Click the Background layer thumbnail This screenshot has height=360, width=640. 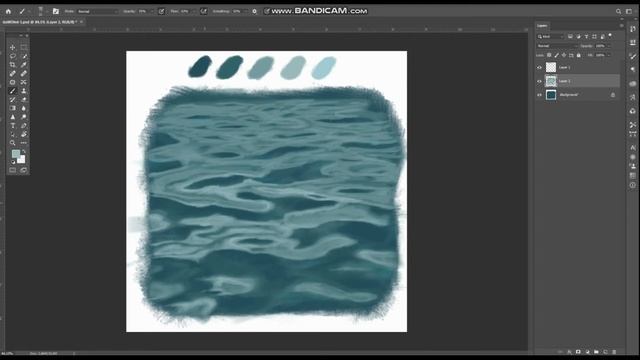(551, 95)
